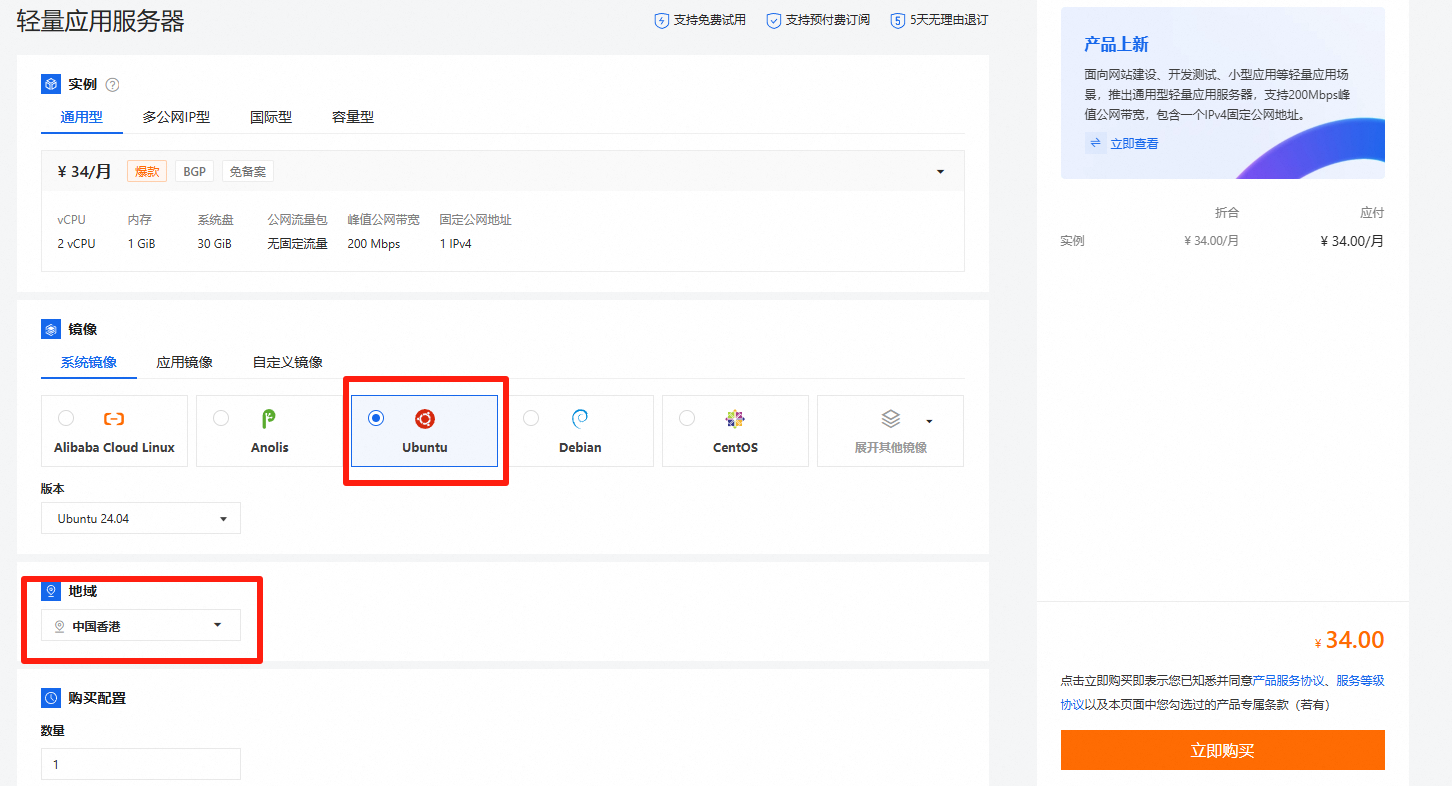The height and width of the screenshot is (786, 1452).
Task: Click the Anolis logo
Action: [269, 419]
